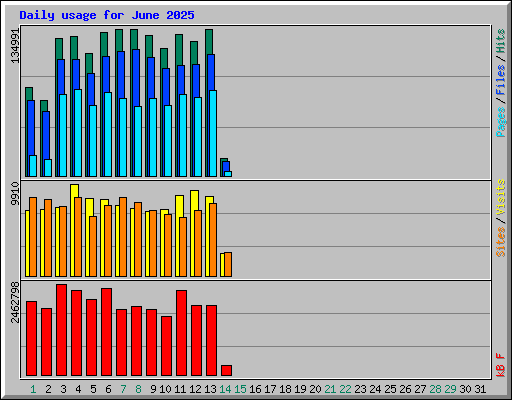Click day 9 on the x-axis
The image size is (512, 400).
pyautogui.click(x=153, y=389)
